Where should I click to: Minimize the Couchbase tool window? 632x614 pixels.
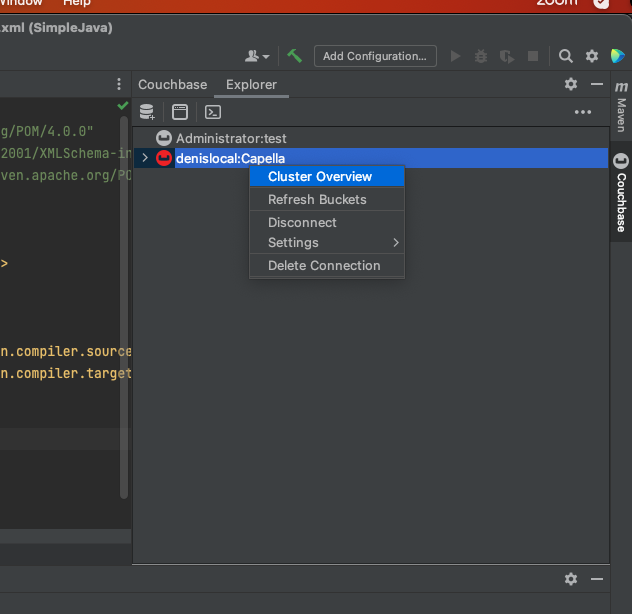(597, 84)
